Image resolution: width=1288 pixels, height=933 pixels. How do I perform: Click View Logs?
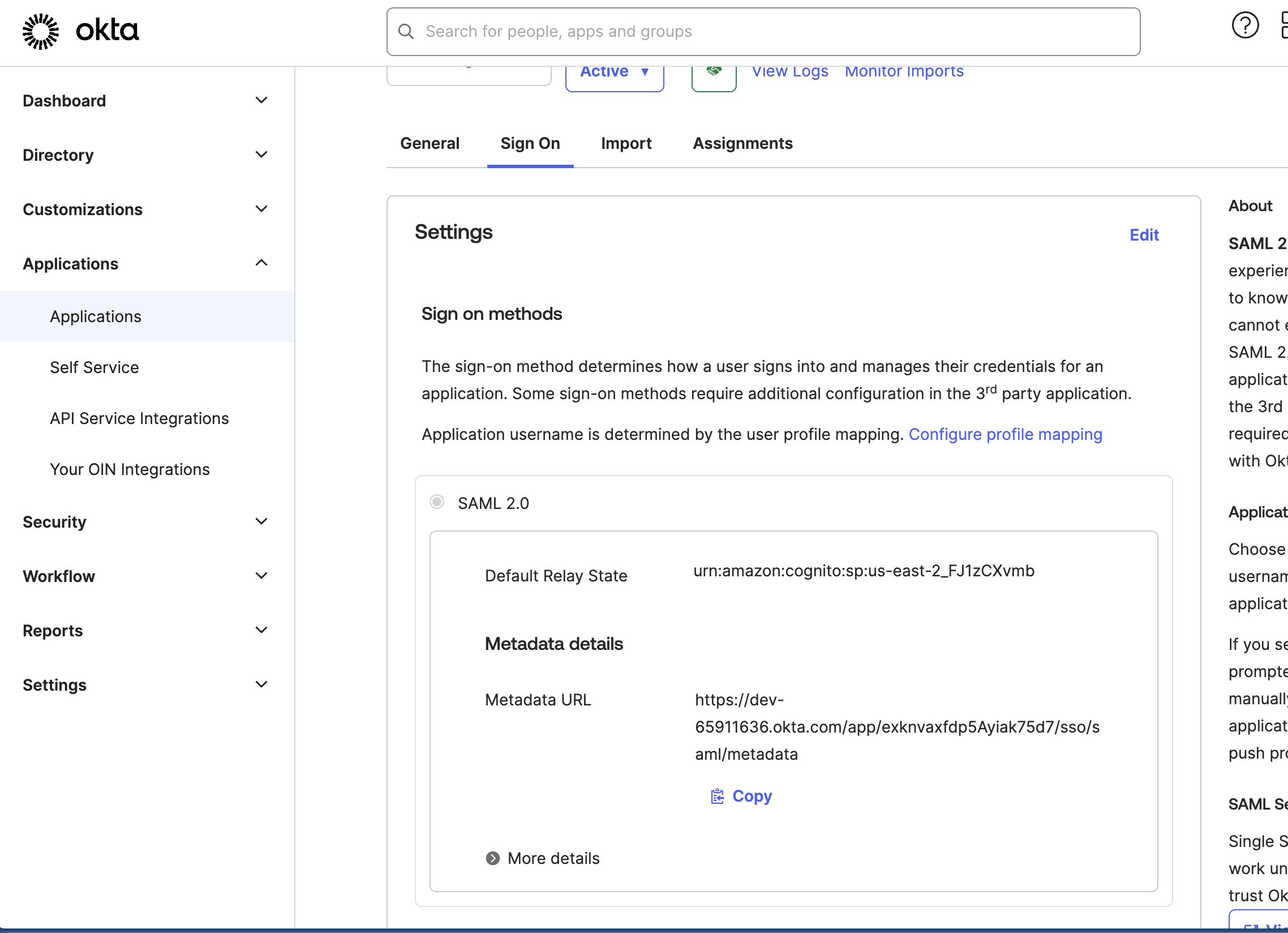790,71
